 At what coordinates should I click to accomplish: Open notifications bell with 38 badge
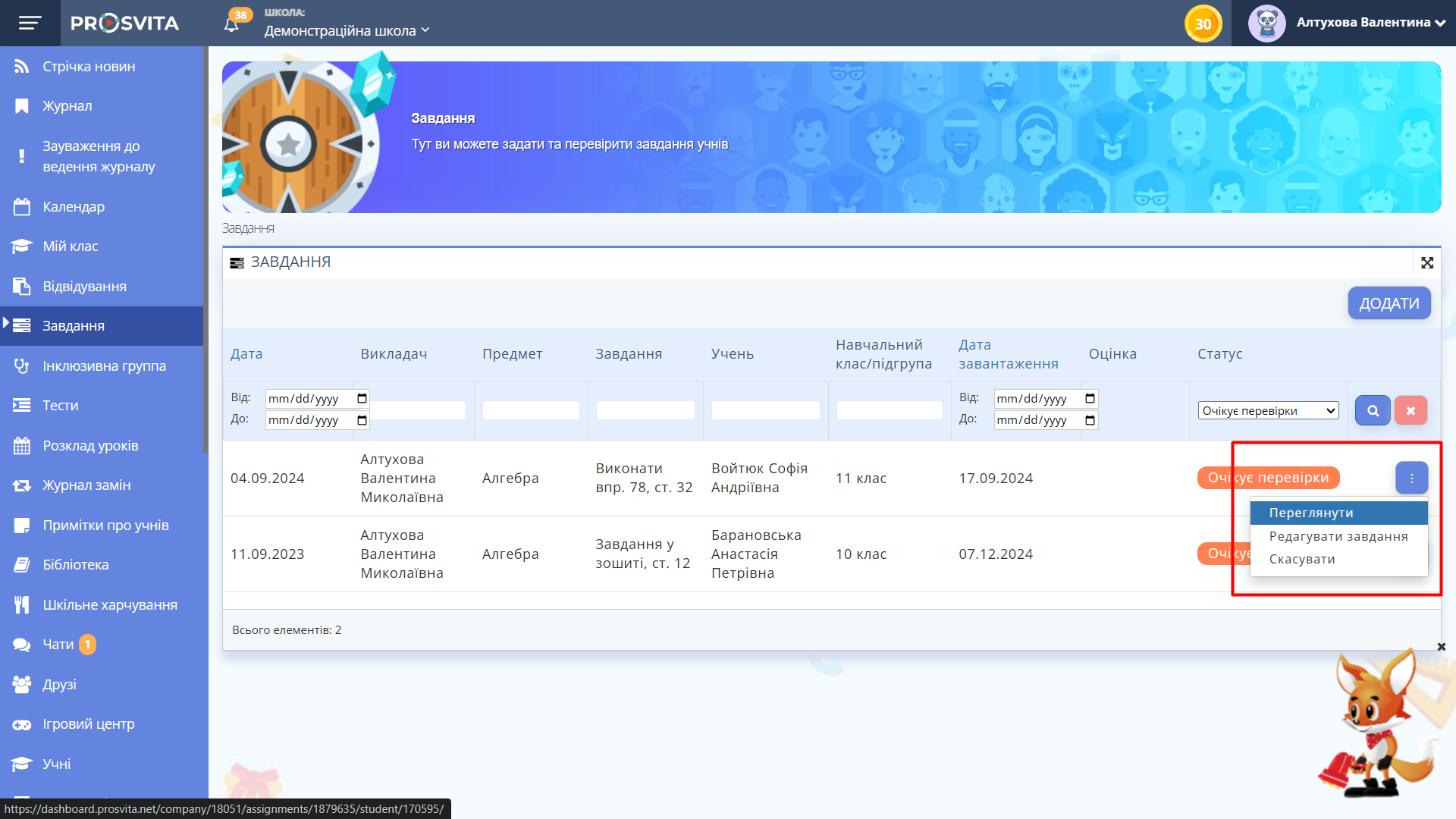point(232,24)
